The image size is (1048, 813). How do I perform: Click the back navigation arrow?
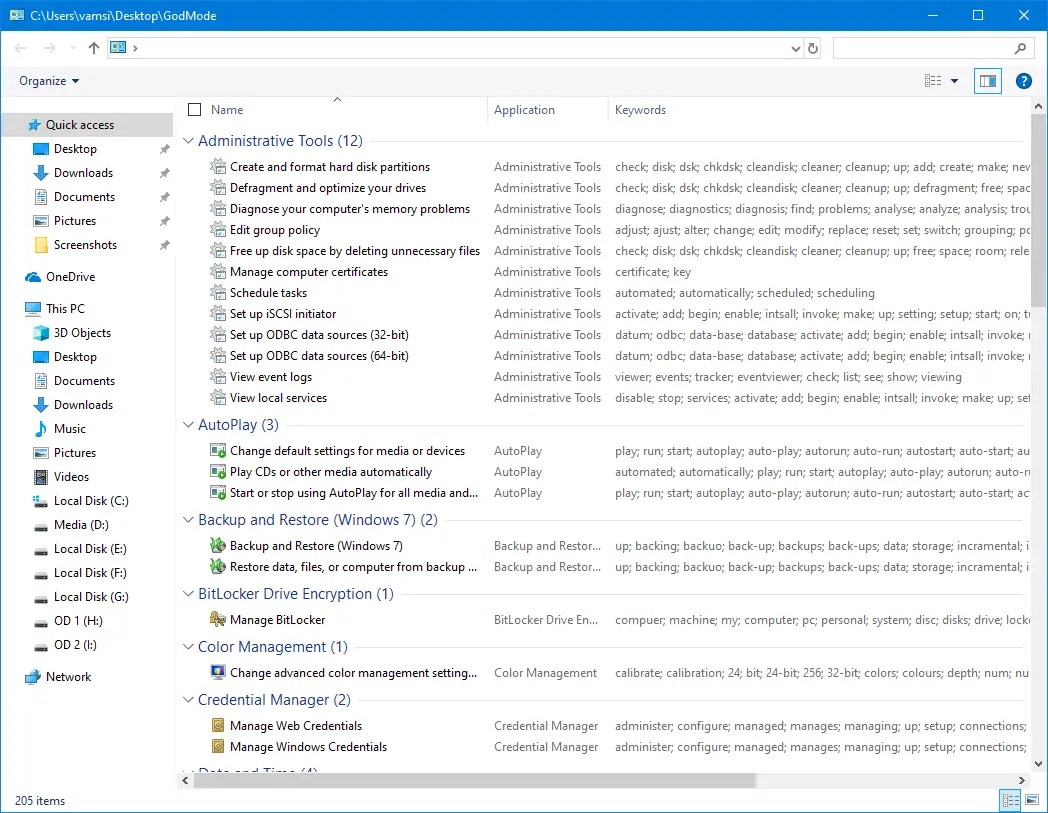click(x=20, y=47)
